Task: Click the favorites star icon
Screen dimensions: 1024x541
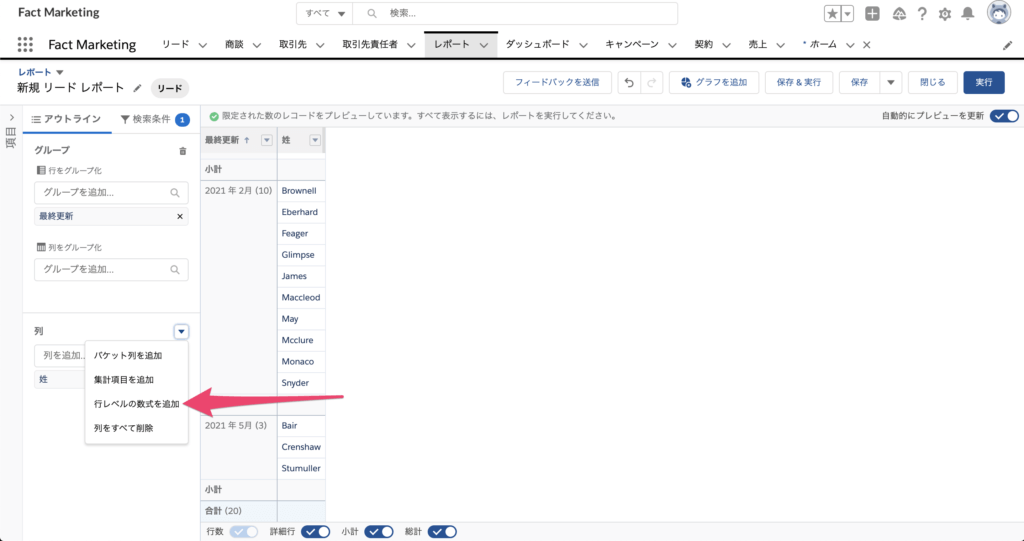Action: 832,14
